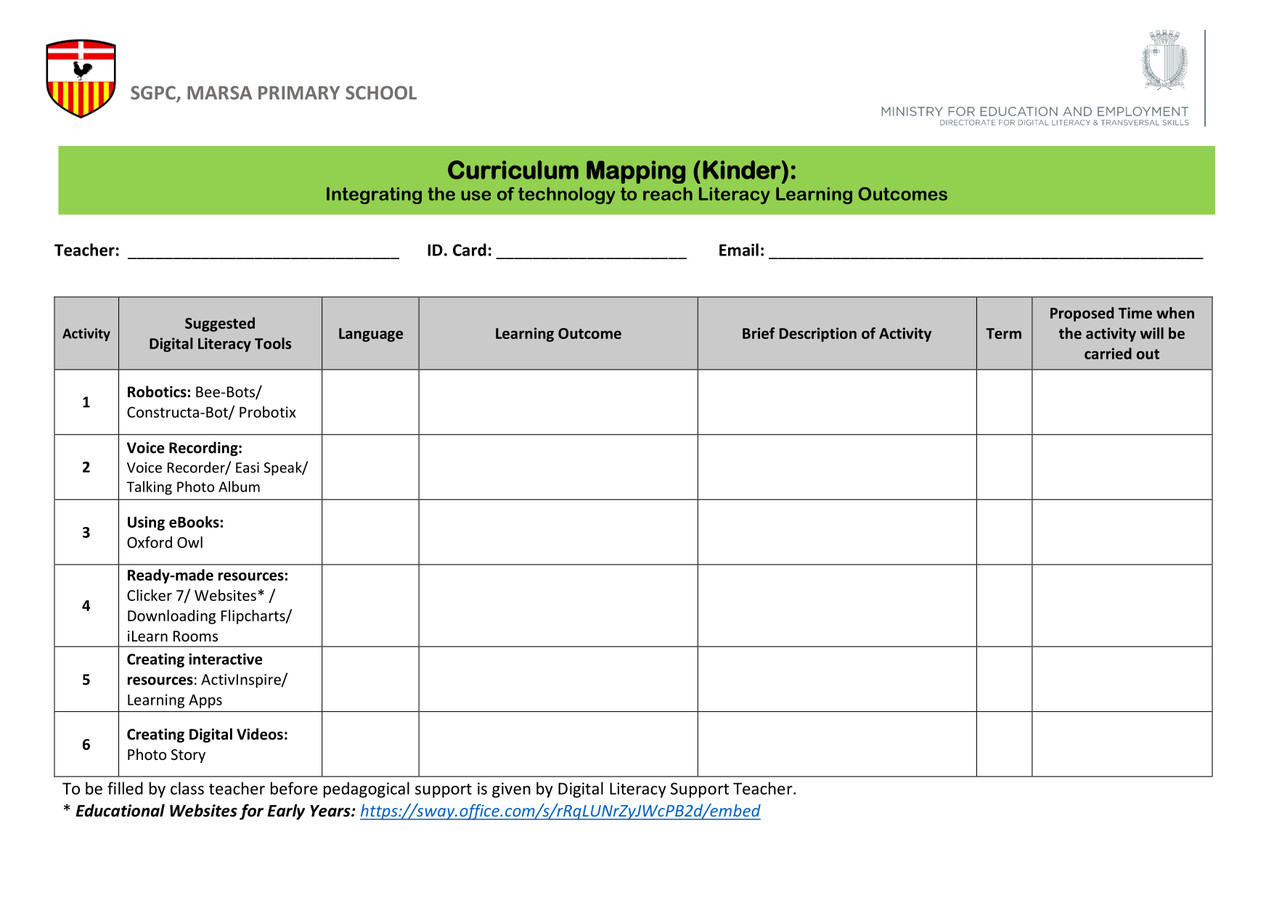
Task: Select the 'Creating Digital Videos: Photo Story' cell
Action: tap(220, 744)
